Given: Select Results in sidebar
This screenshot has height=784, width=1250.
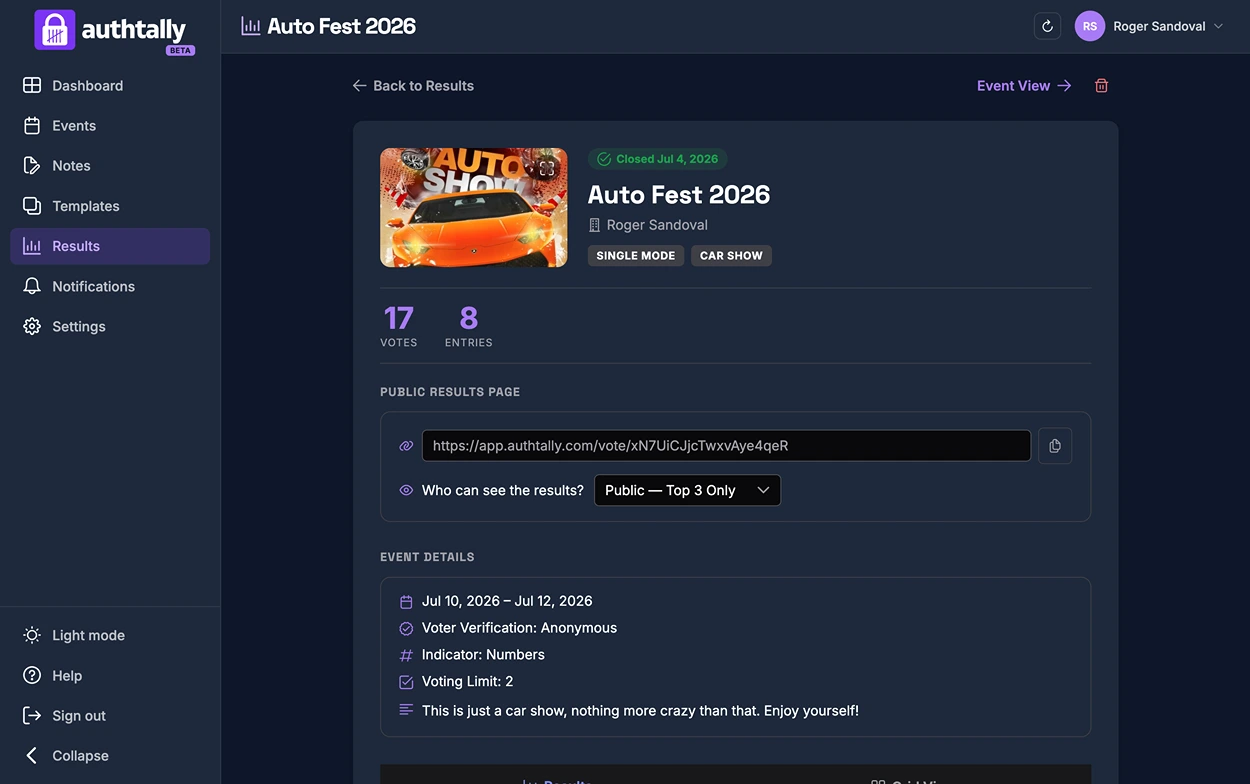Looking at the screenshot, I should [x=110, y=246].
